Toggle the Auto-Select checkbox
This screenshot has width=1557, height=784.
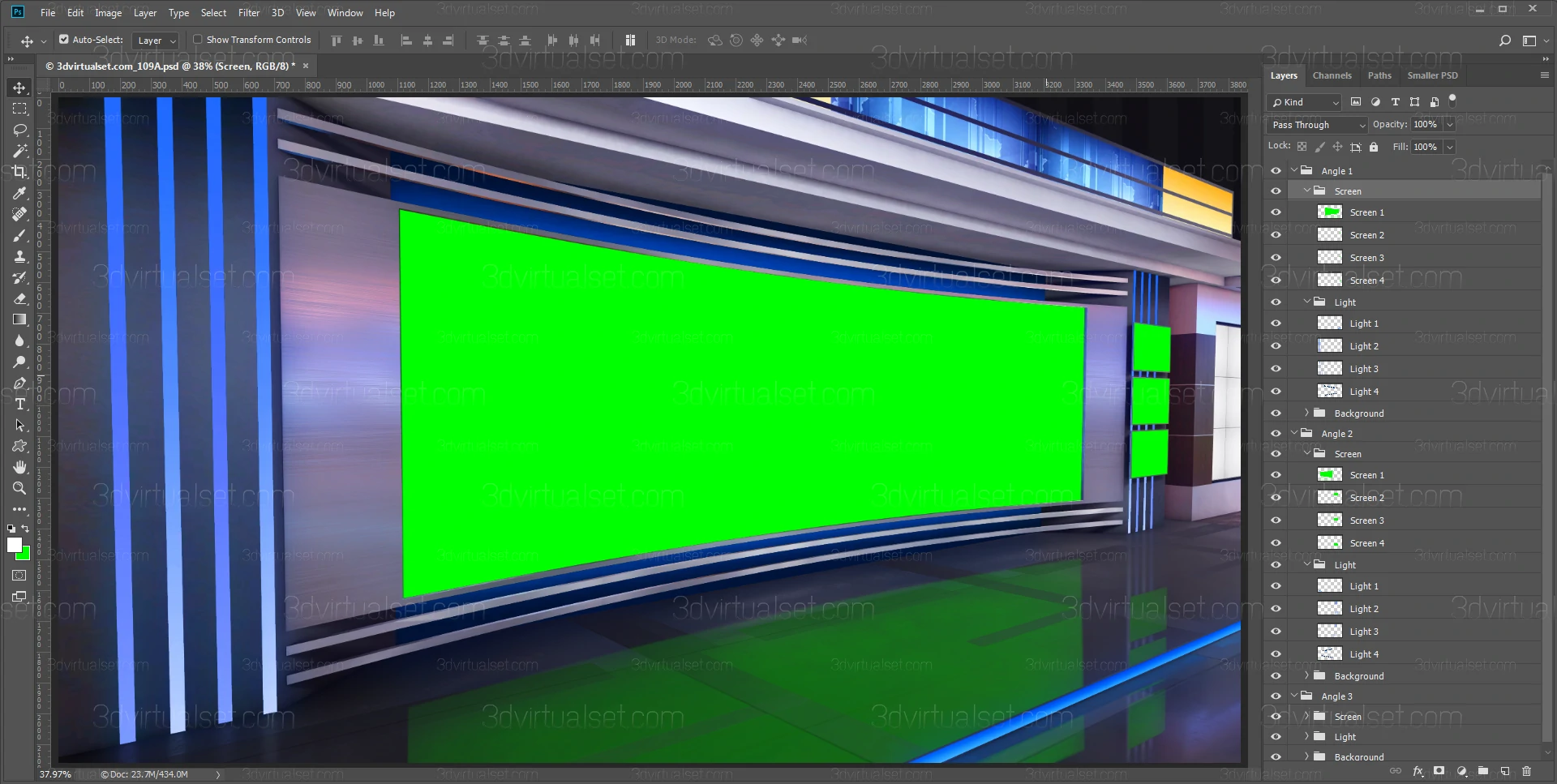[x=64, y=39]
